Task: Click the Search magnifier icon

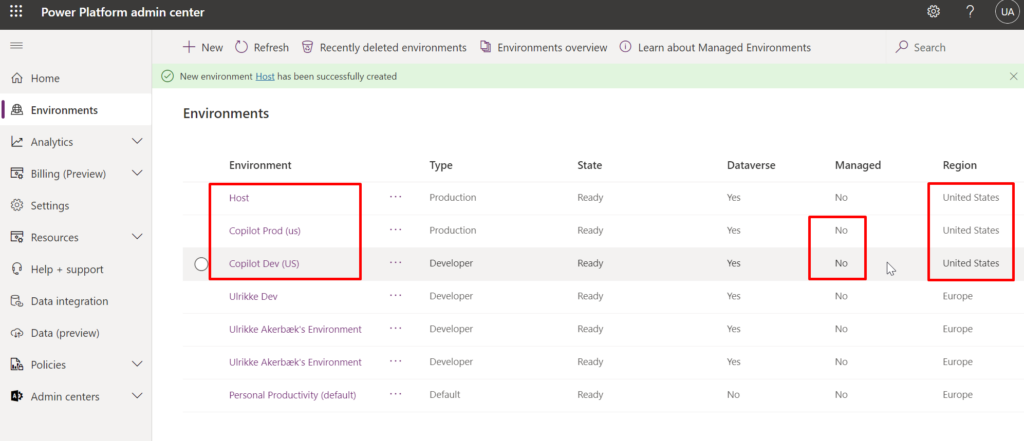Action: [902, 47]
